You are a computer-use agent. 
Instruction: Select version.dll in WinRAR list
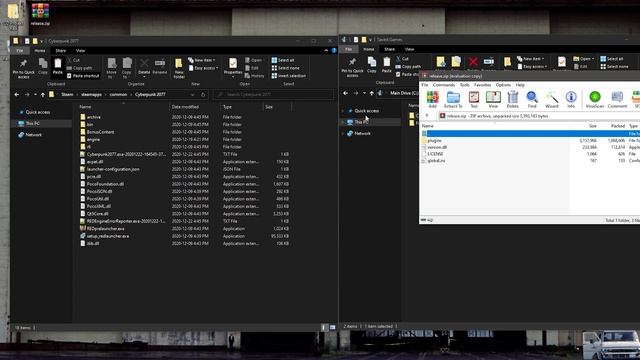437,147
